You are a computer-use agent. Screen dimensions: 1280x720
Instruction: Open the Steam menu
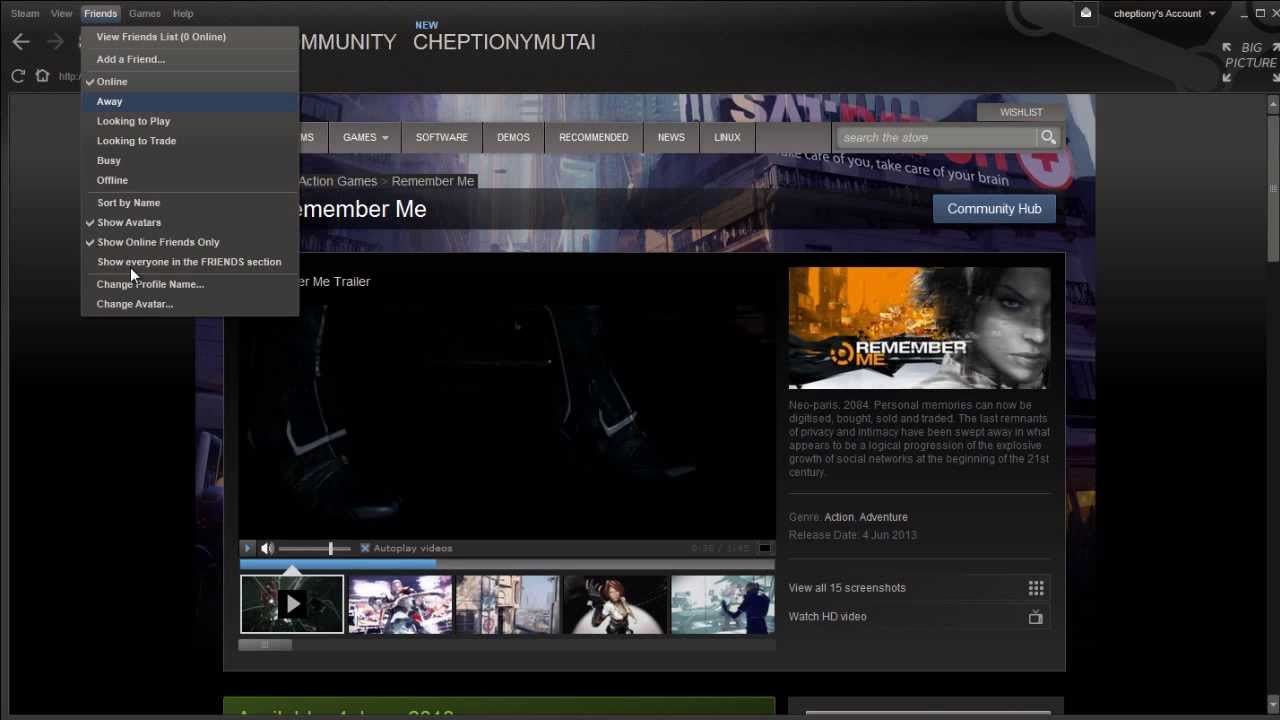coord(25,13)
